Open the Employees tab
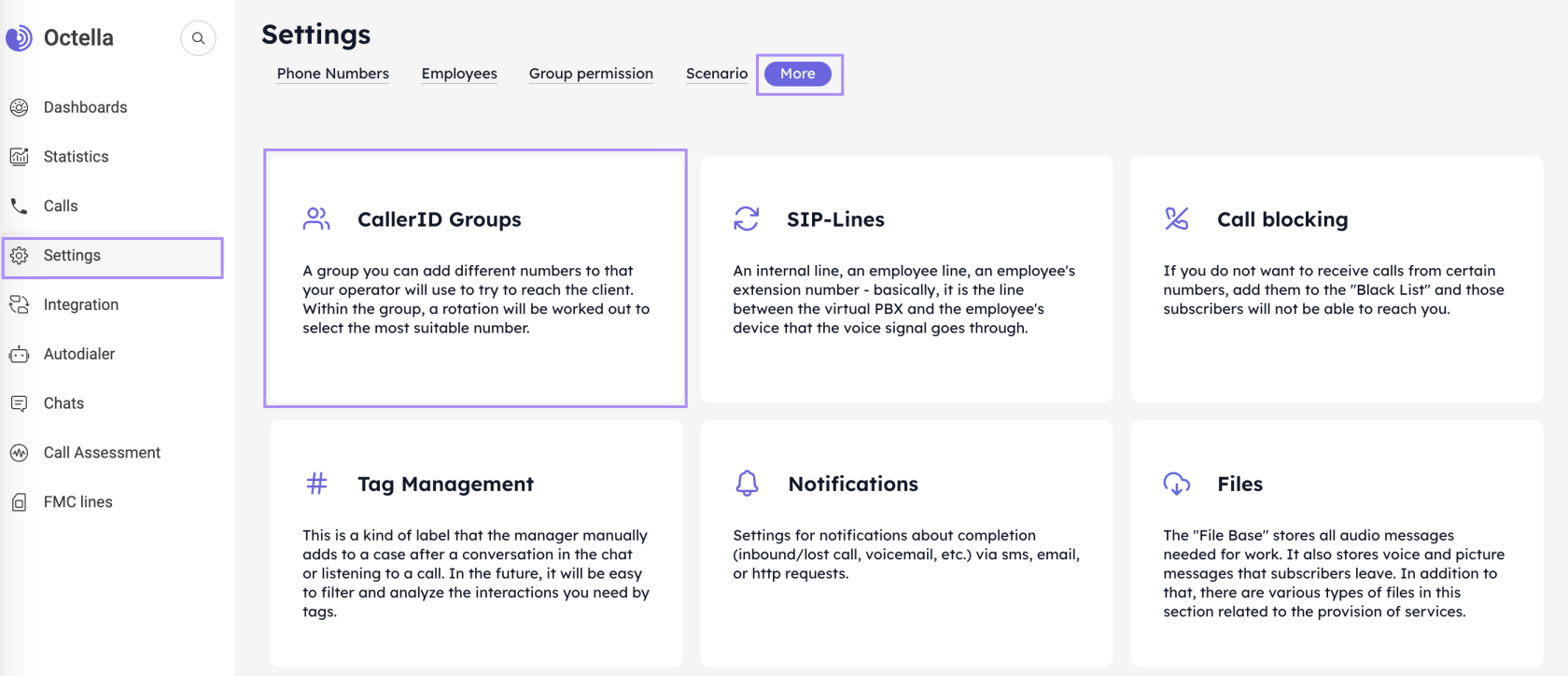The image size is (1568, 676). tap(459, 74)
